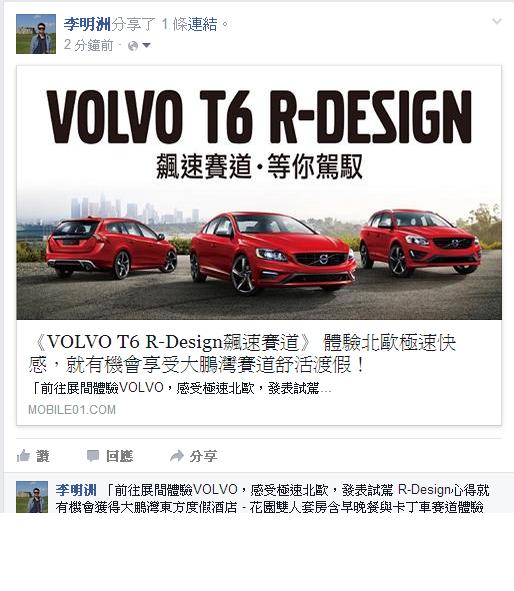
Task: Click the share arrow icon
Action: [x=176, y=456]
